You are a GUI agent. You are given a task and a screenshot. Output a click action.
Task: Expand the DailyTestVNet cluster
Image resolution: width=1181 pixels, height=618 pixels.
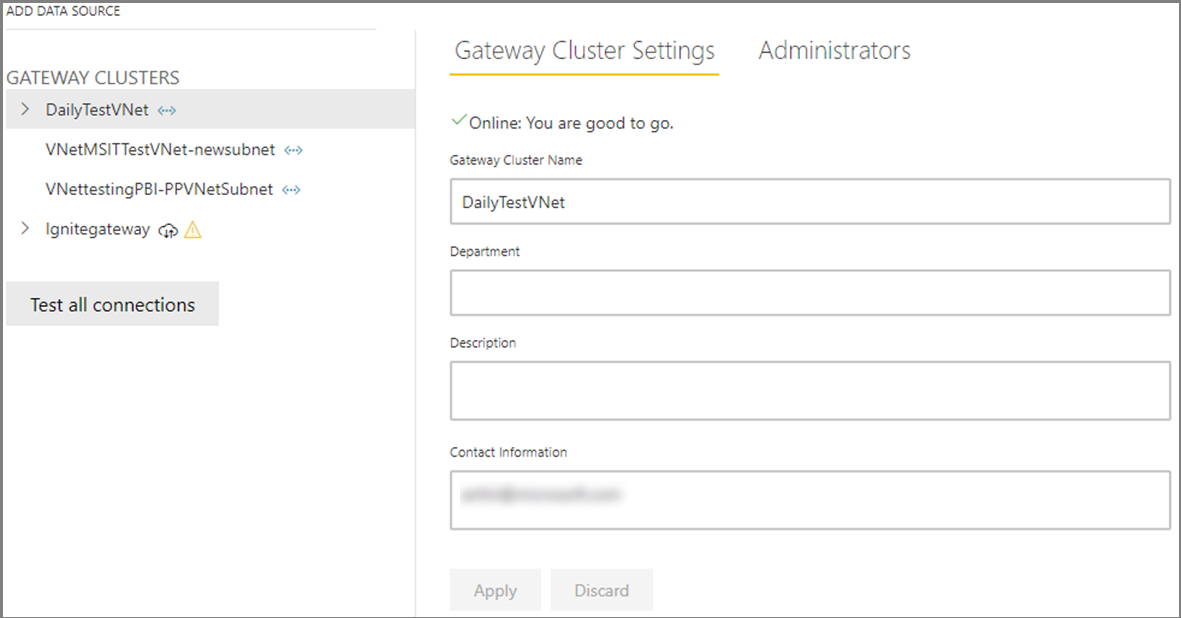point(25,110)
